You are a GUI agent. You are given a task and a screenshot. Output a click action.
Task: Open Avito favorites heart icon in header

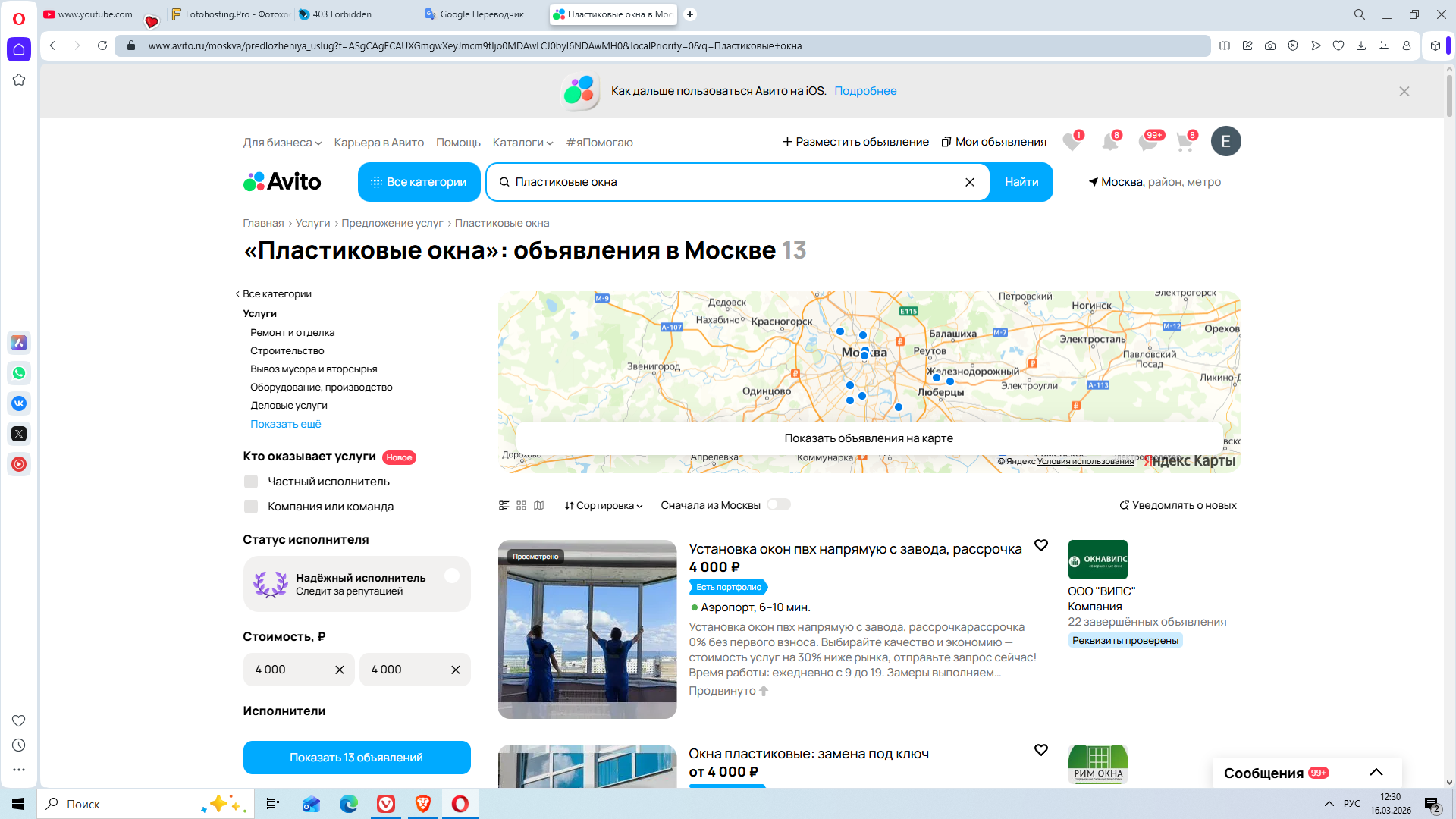click(x=1072, y=142)
